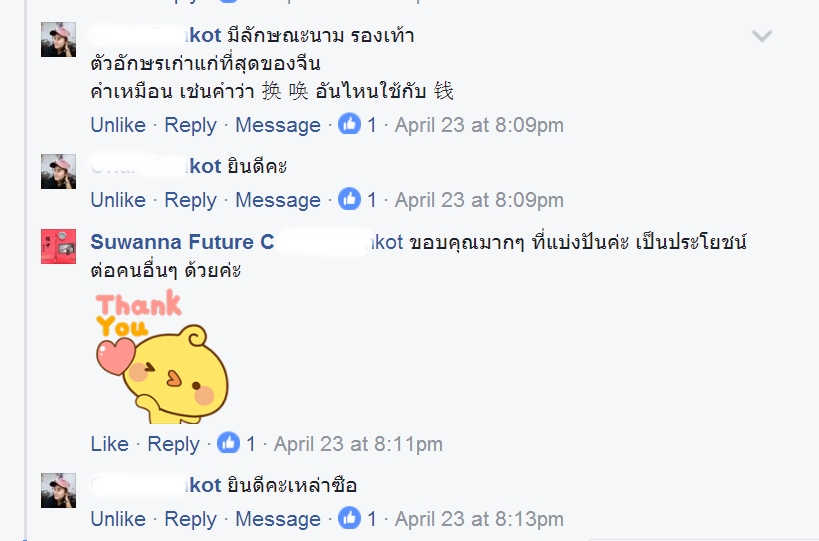Unlike the comment about Chinese characters
Viewport: 819px width, 541px height.
(118, 125)
